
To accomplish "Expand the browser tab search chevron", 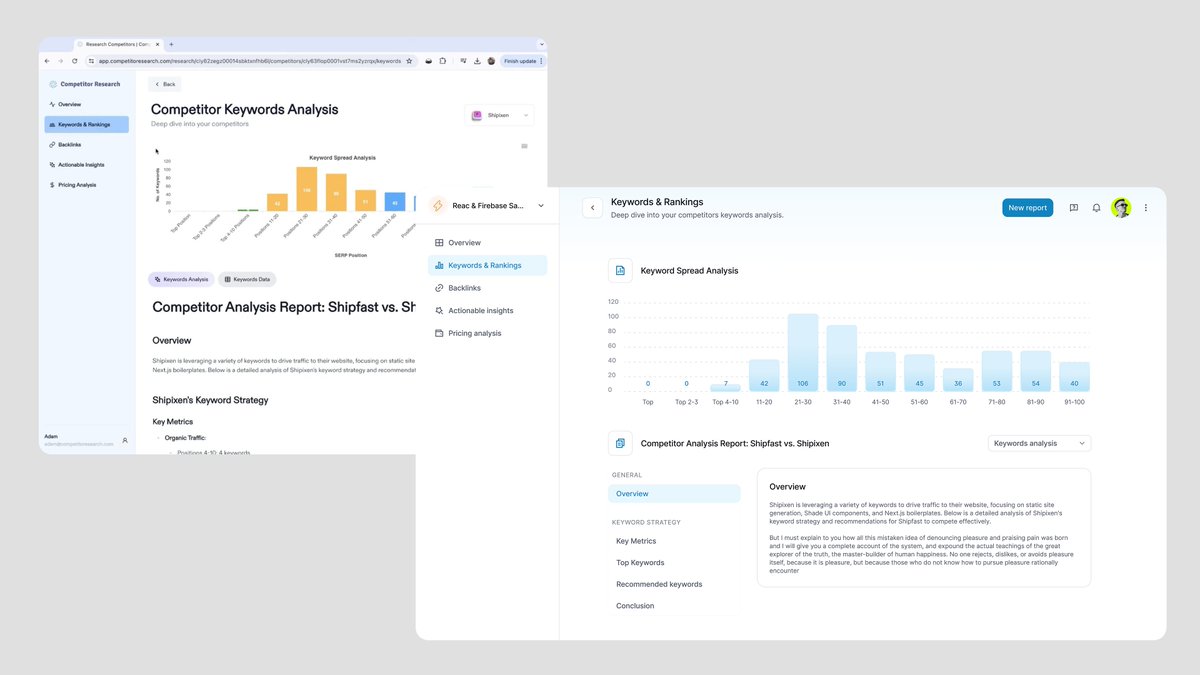I will pyautogui.click(x=541, y=44).
